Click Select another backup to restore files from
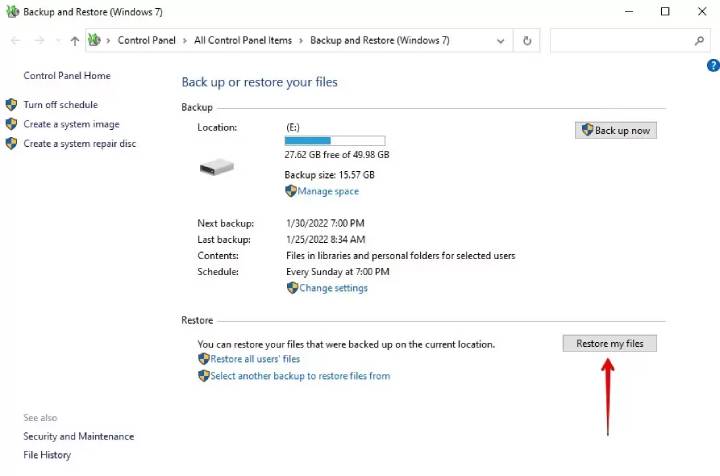Screen dimensions: 720x476 pos(300,376)
